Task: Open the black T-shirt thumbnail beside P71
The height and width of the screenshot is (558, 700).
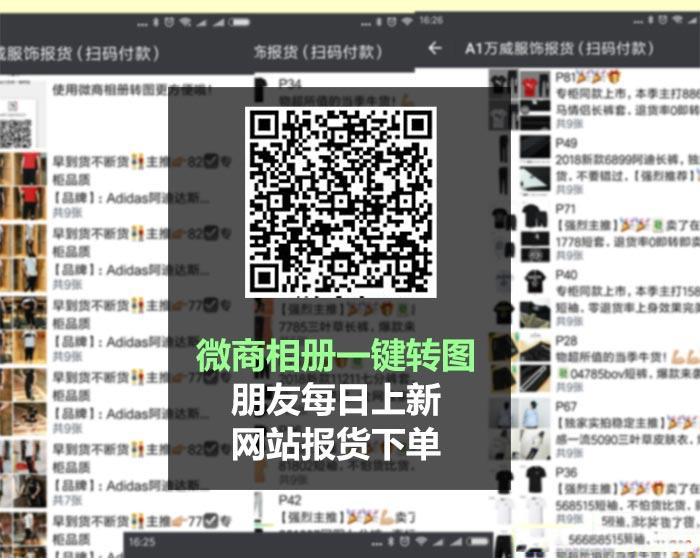Action: coord(535,216)
